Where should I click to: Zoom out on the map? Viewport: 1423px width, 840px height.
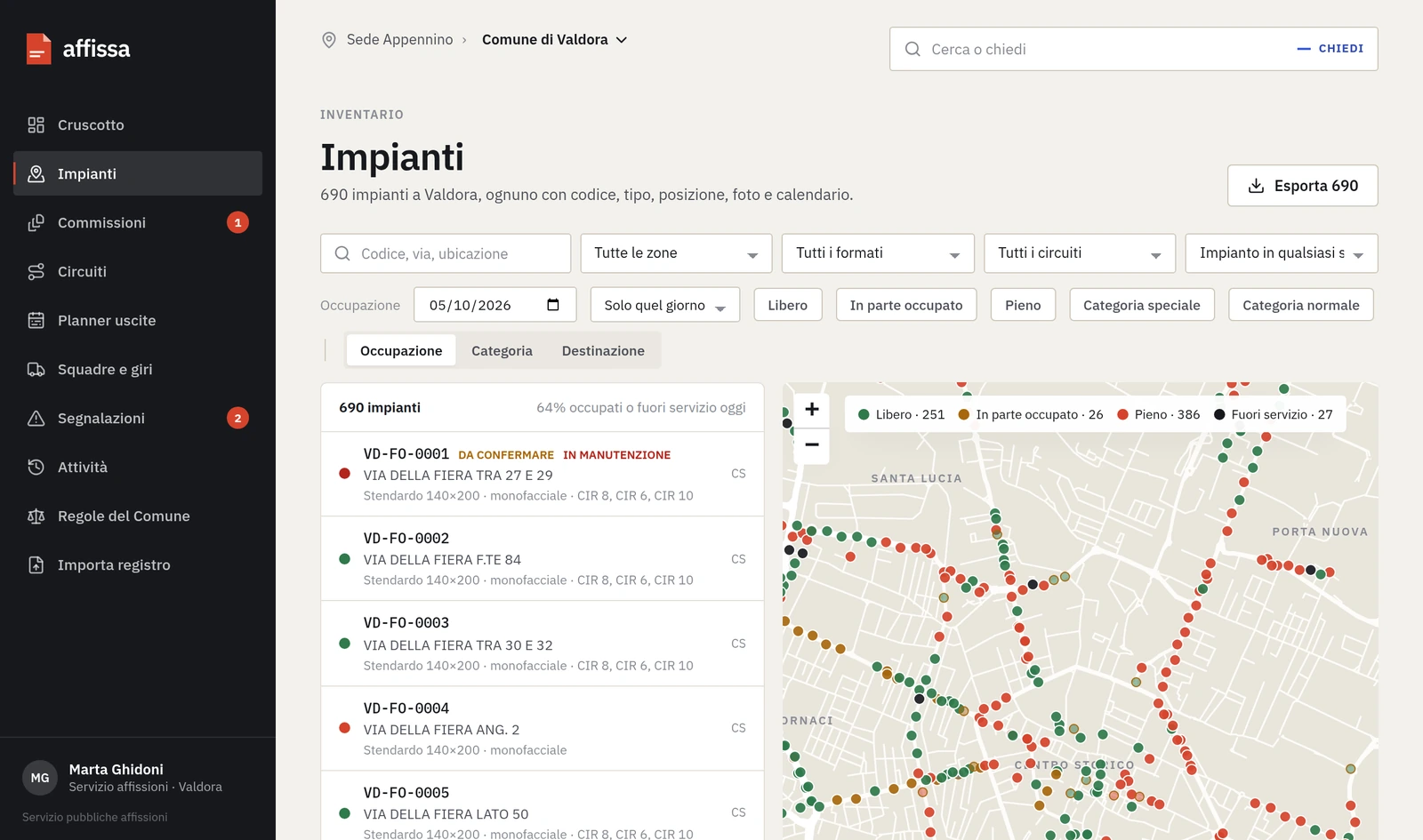coord(812,444)
